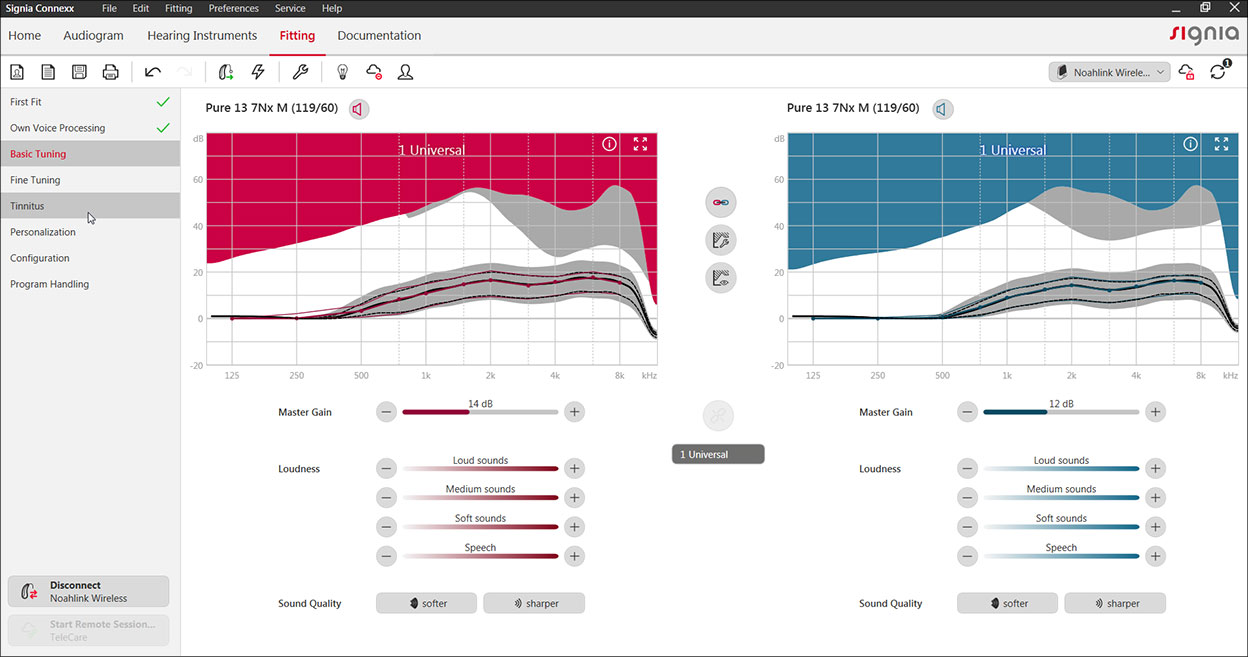
Task: Mute the blue-side hearing instrument speaker
Action: (x=942, y=109)
